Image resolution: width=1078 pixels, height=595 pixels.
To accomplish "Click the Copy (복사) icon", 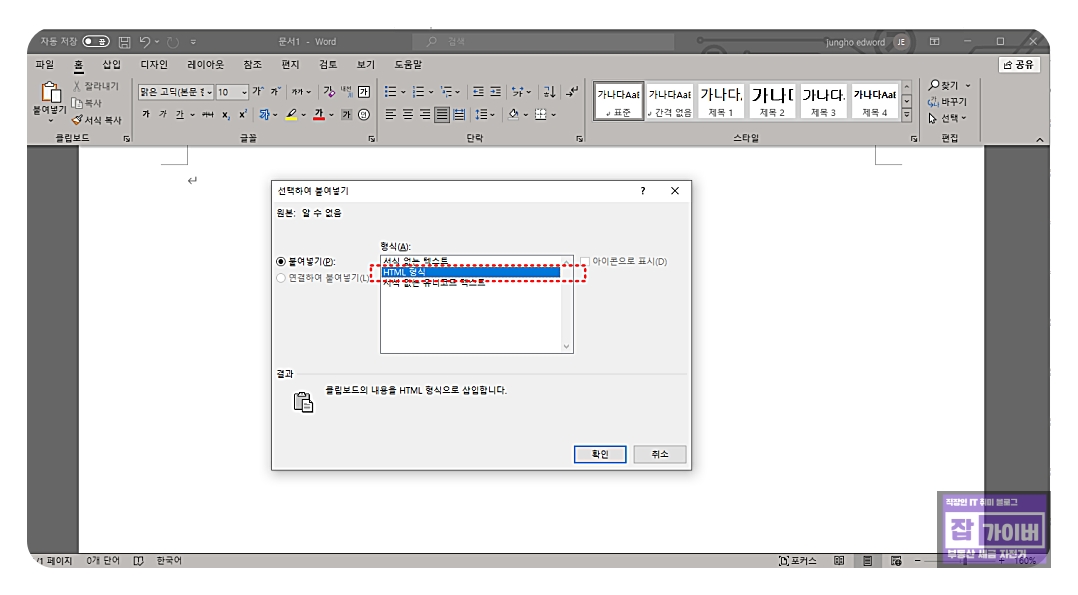I will (x=77, y=102).
